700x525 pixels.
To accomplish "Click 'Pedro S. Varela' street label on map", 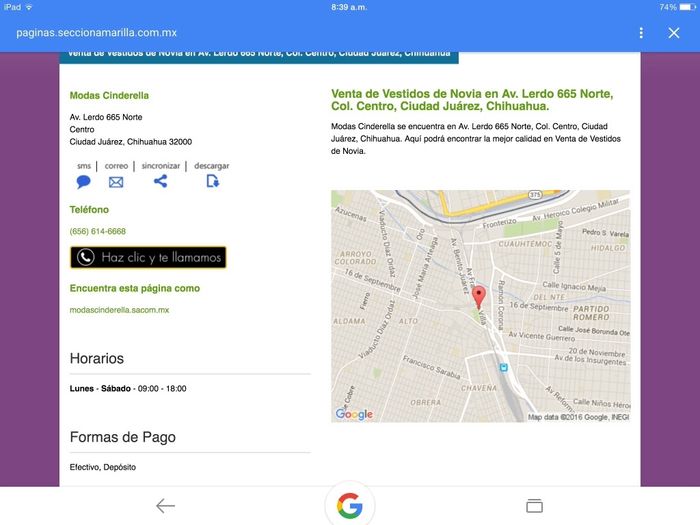I will point(605,233).
